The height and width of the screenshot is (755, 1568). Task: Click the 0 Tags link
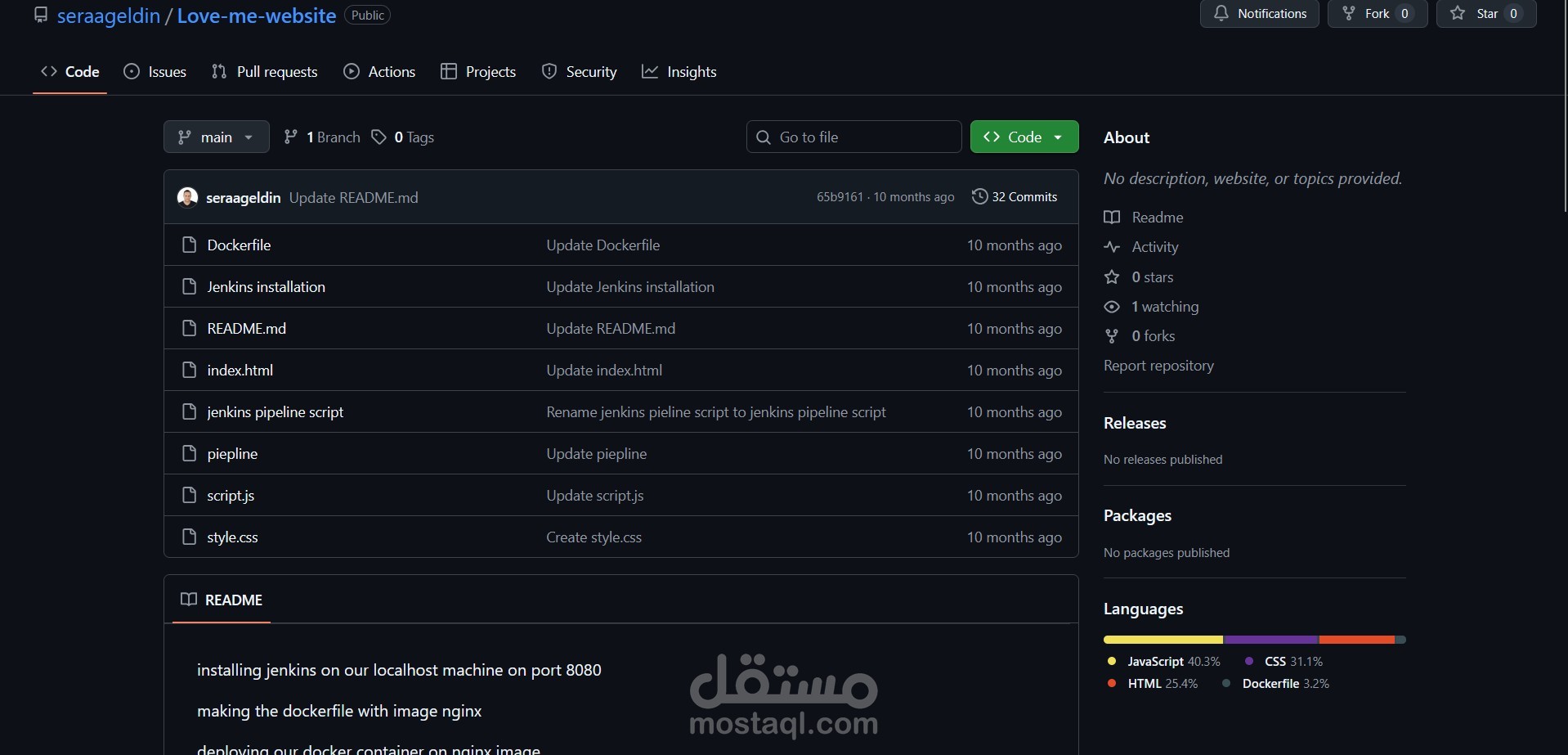click(x=403, y=137)
